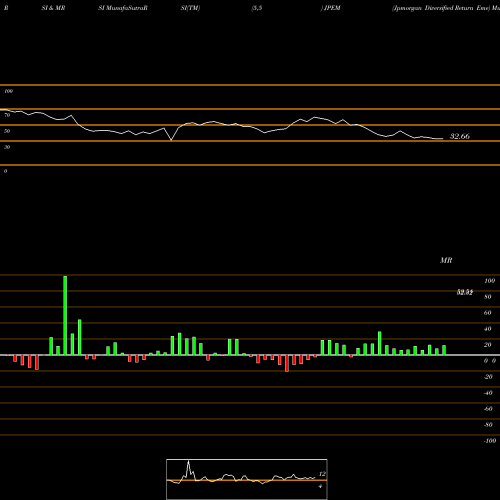500x500 pixels.
Task: Click the '0 0' zero-line label on MR axis
Action: tap(490, 361)
